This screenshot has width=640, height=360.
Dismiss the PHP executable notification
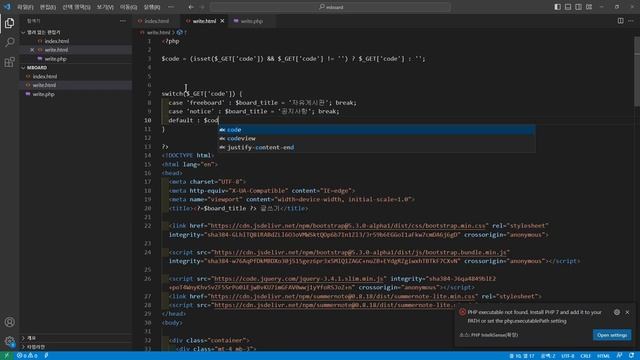(627, 312)
